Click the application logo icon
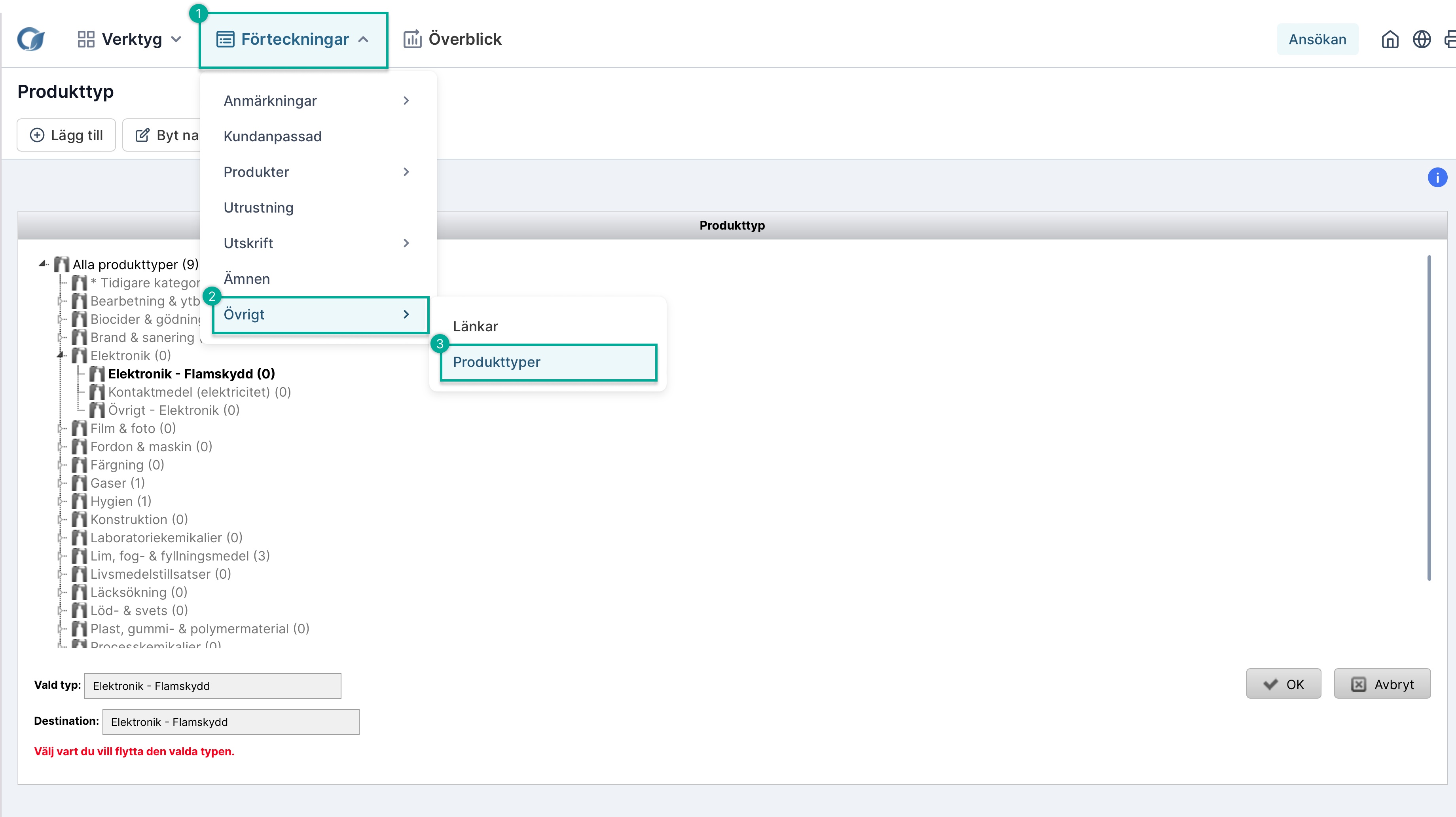1456x817 pixels. (31, 40)
